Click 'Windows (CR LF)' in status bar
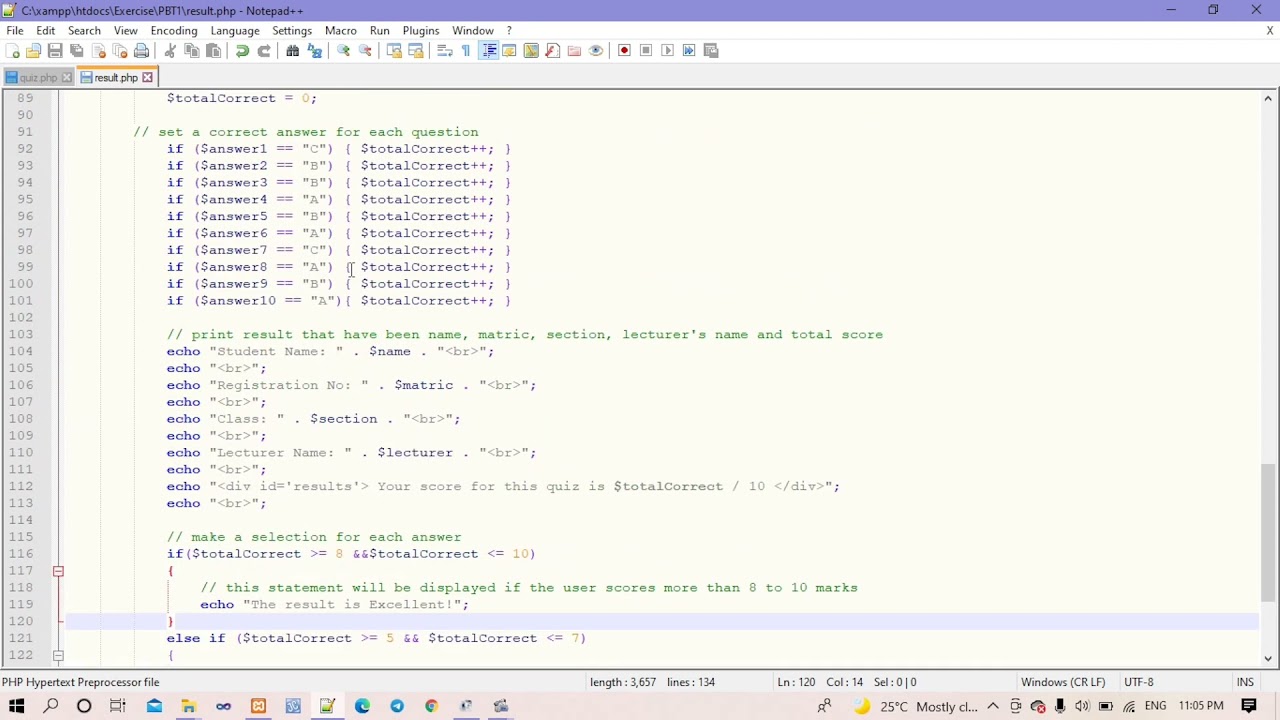 (1063, 682)
